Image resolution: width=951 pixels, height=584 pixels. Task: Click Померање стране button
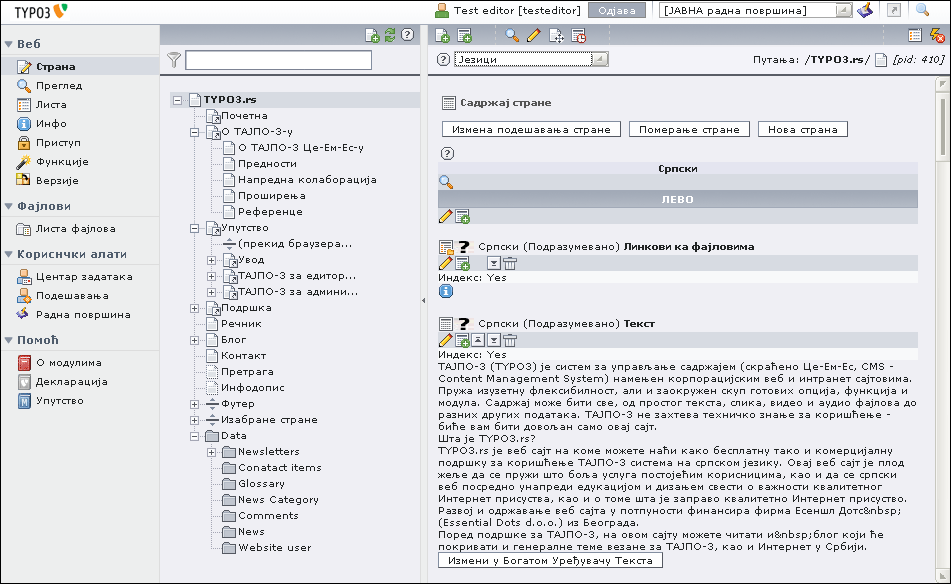click(x=689, y=129)
